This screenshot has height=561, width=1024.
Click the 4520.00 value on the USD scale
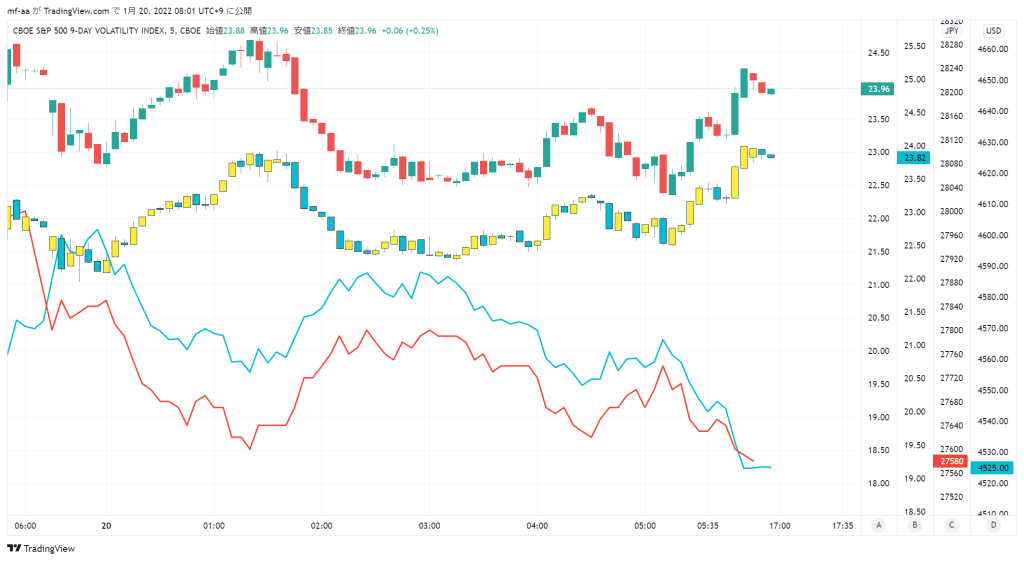tap(993, 483)
